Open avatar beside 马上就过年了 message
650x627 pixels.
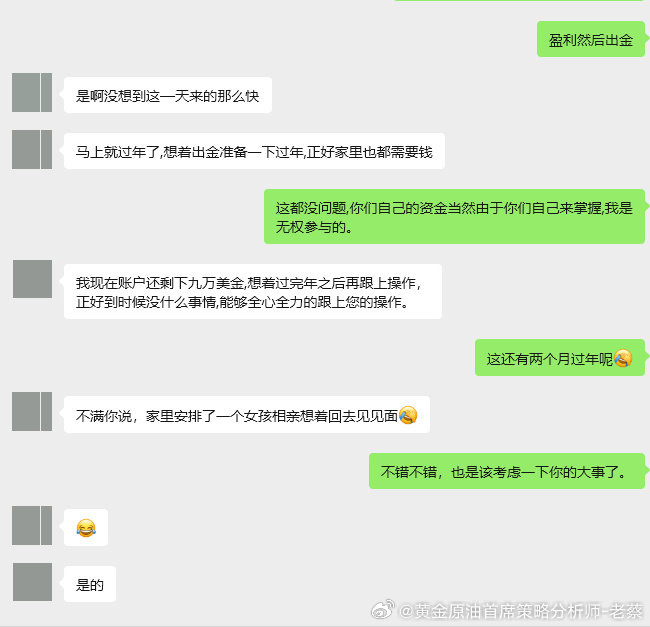(x=32, y=149)
